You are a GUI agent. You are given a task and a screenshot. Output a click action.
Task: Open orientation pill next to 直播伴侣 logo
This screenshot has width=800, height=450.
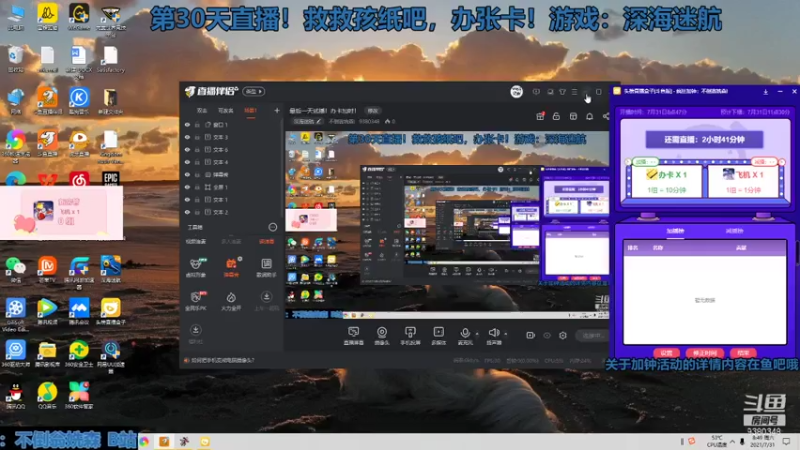pyautogui.click(x=254, y=91)
